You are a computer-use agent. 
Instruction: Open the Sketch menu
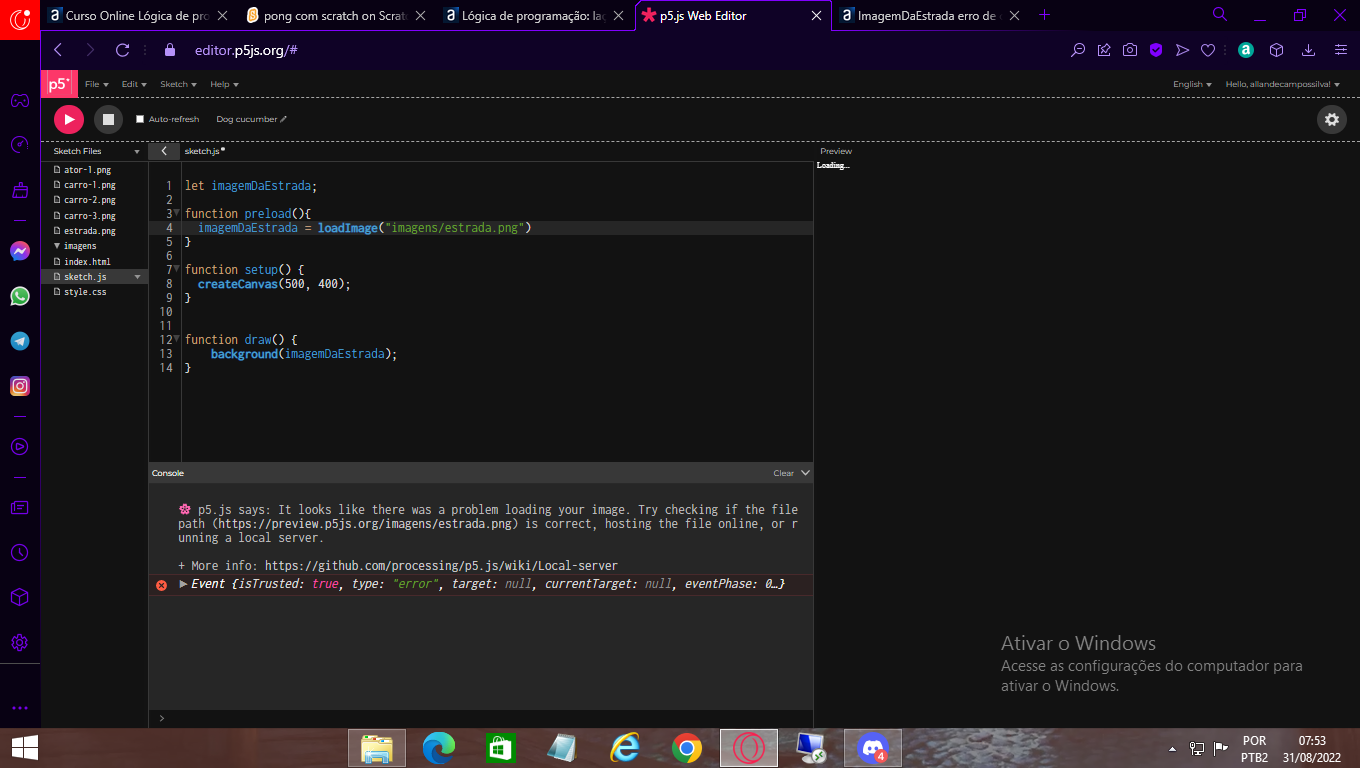[178, 84]
